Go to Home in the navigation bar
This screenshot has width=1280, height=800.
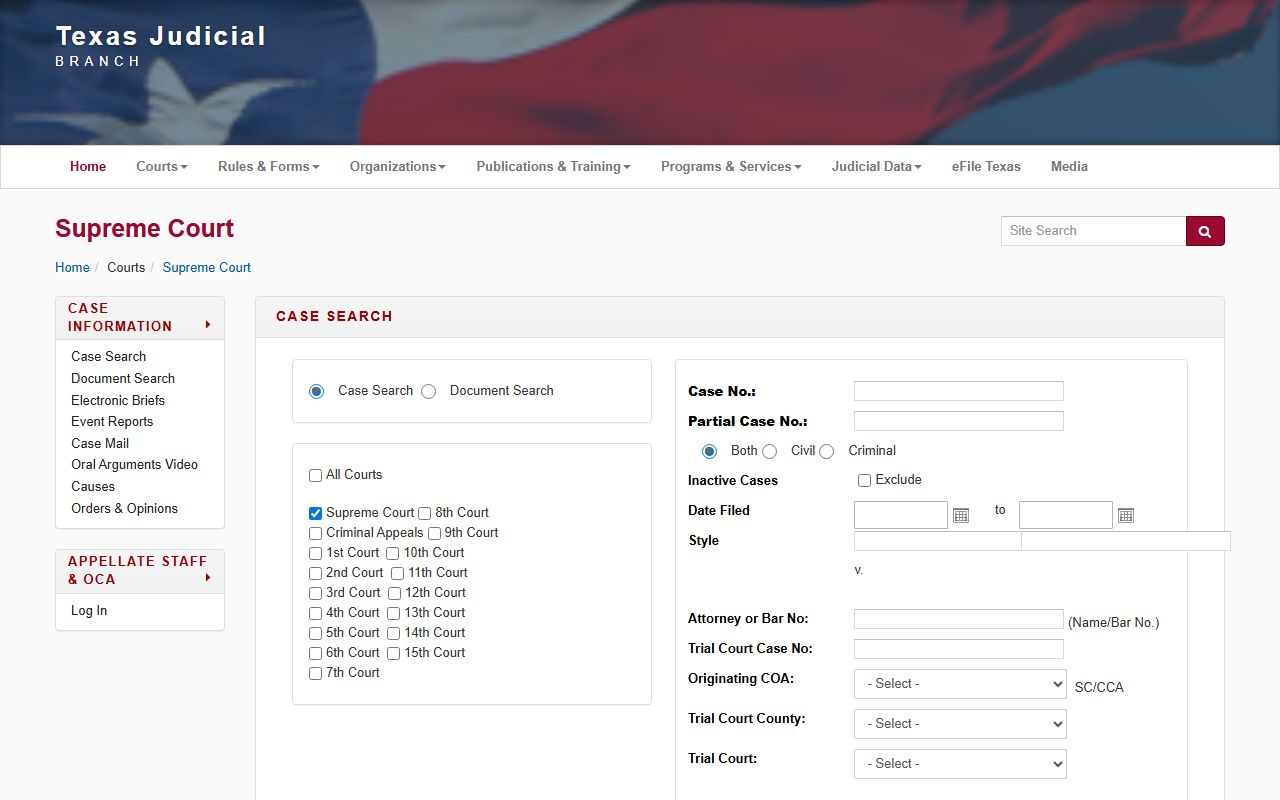pyautogui.click(x=88, y=167)
